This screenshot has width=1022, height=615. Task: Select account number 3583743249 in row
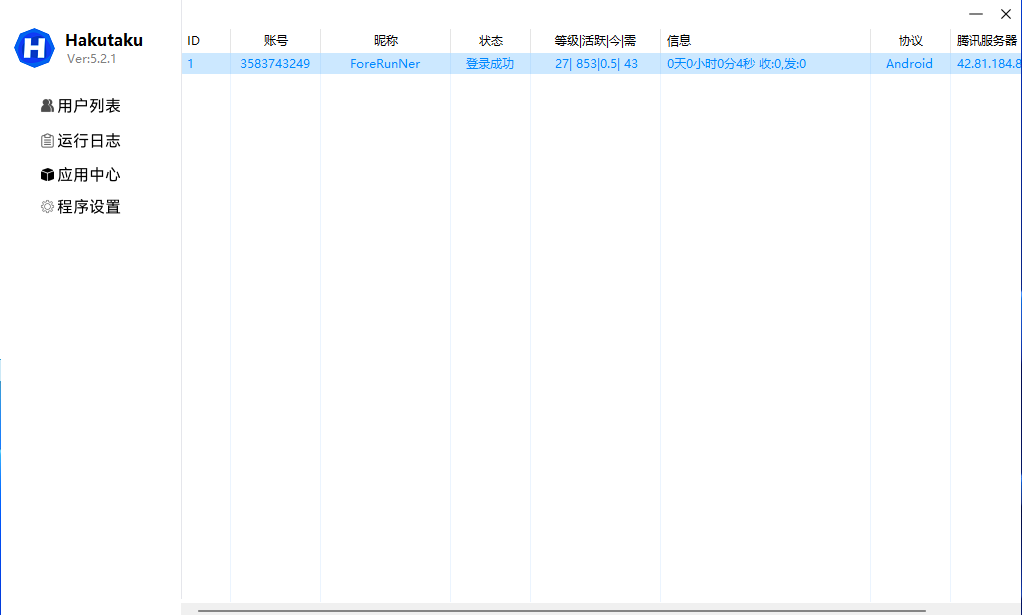click(x=275, y=64)
